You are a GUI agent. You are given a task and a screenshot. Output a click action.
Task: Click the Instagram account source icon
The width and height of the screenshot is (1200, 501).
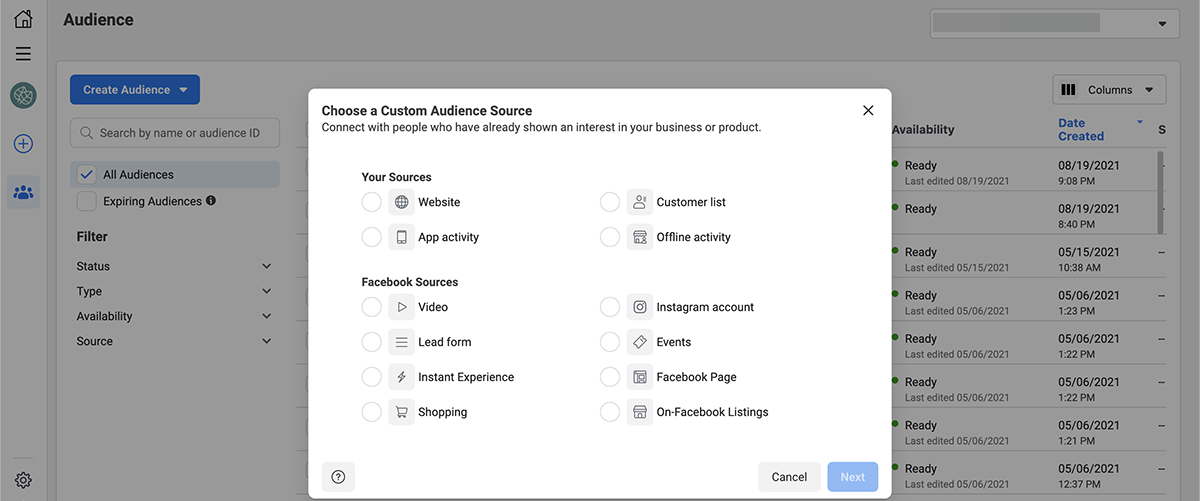pyautogui.click(x=639, y=307)
